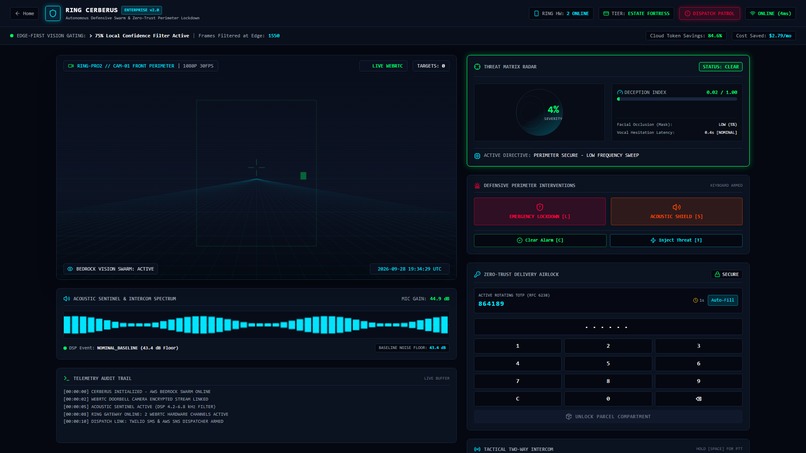The width and height of the screenshot is (806, 453).
Task: Activate Emergency Lockdown
Action: [x=540, y=211]
